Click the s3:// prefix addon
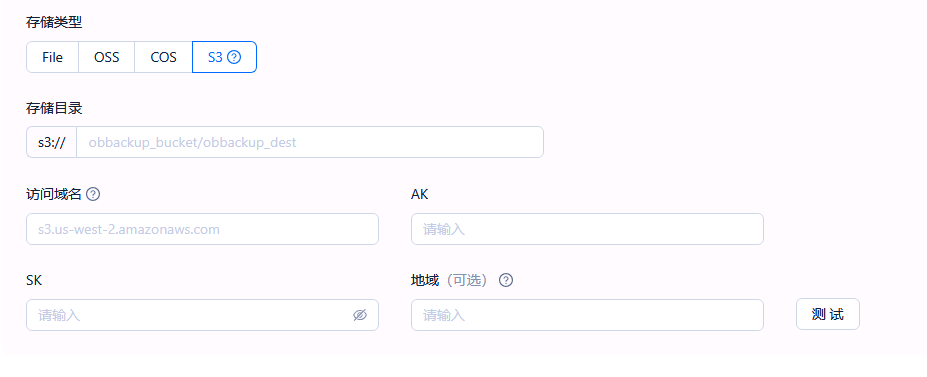This screenshot has height=377, width=927. 51,142
